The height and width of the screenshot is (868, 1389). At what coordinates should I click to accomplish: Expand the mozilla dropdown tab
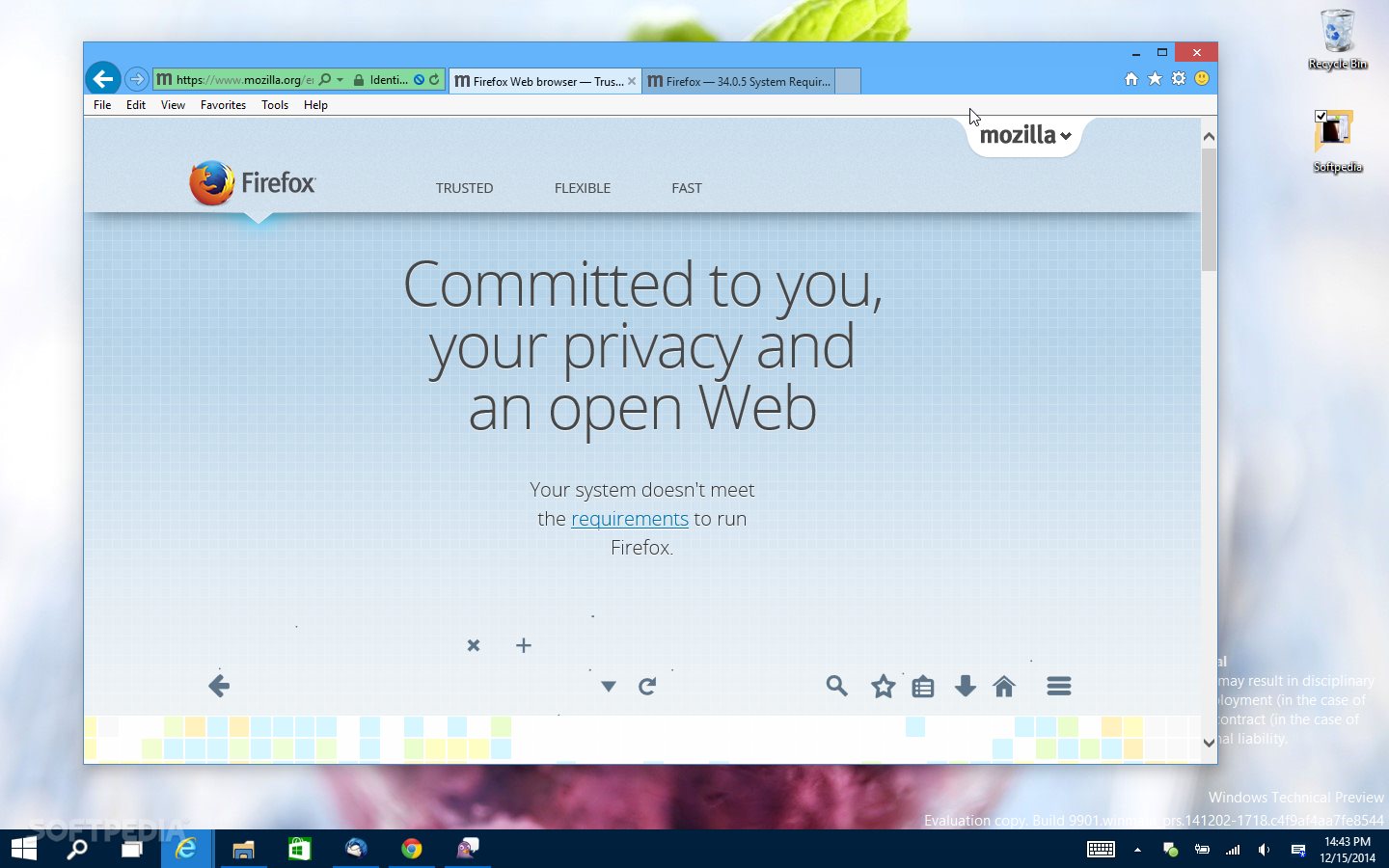(x=1025, y=135)
